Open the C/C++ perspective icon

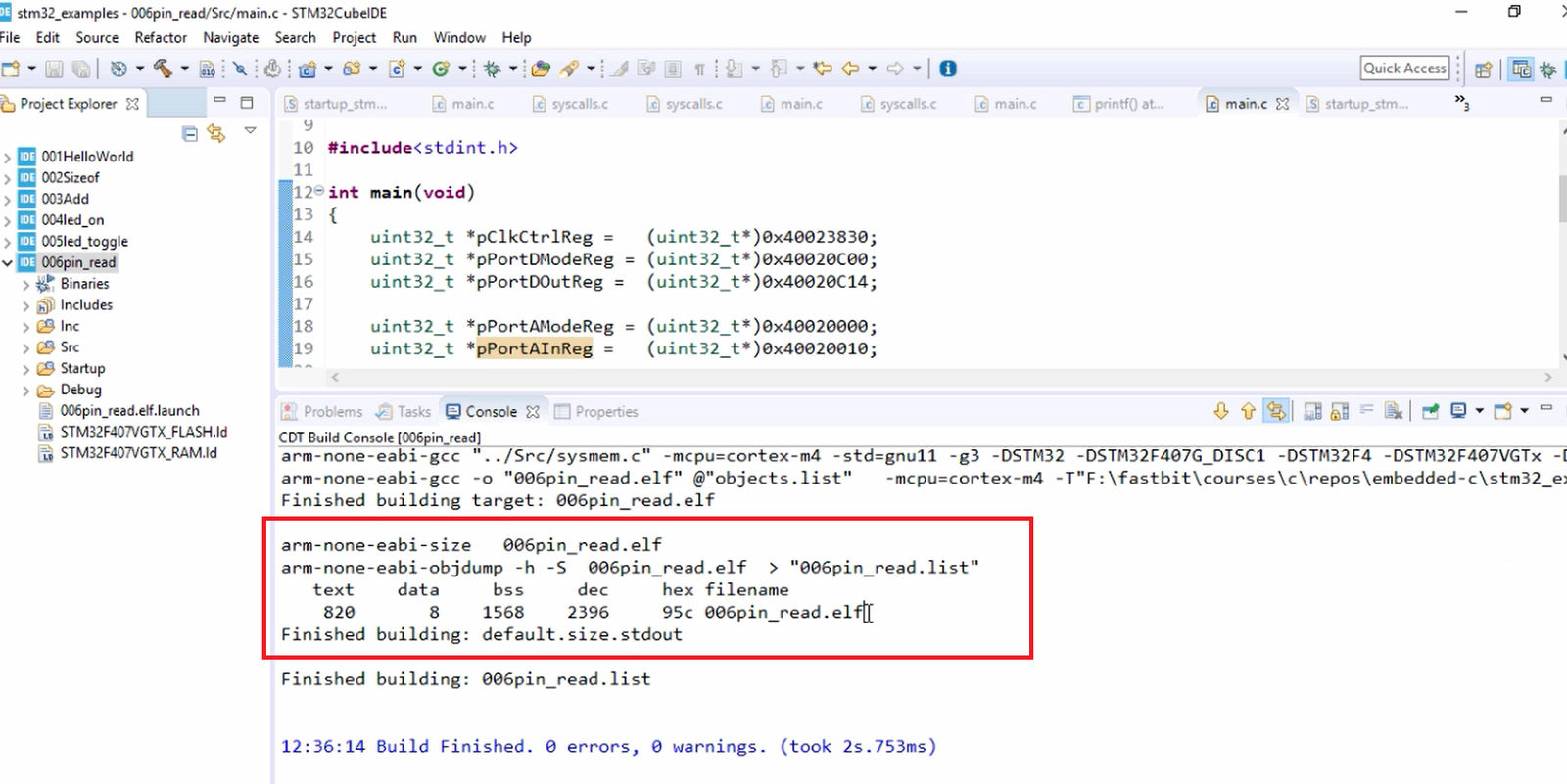(1521, 69)
